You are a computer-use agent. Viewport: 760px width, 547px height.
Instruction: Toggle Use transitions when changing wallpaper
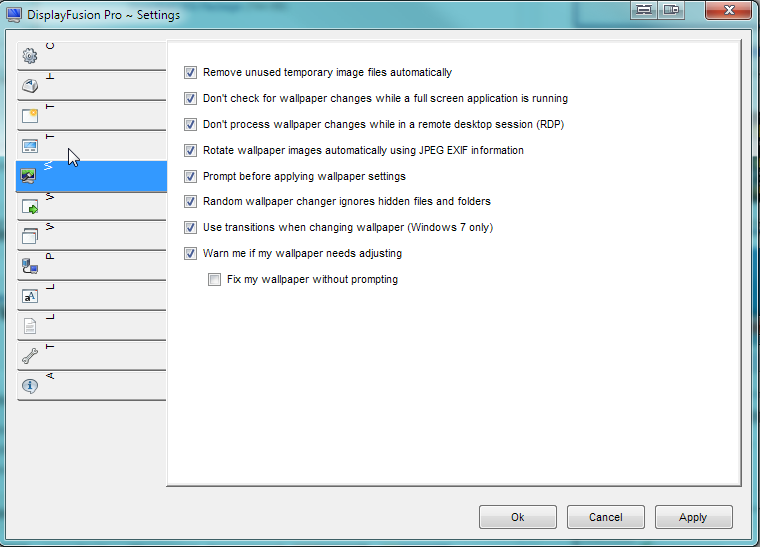tap(191, 228)
